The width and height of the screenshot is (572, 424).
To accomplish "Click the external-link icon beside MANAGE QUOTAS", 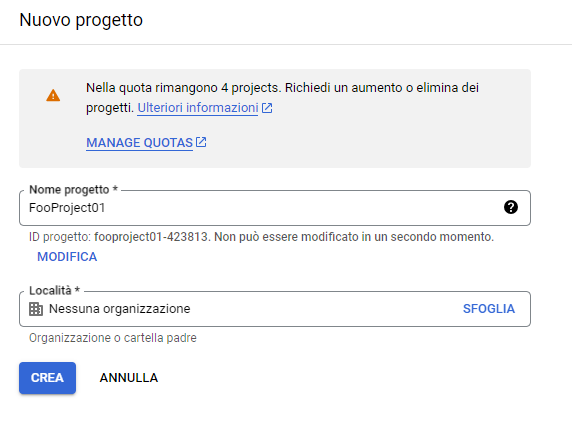I will pos(201,142).
